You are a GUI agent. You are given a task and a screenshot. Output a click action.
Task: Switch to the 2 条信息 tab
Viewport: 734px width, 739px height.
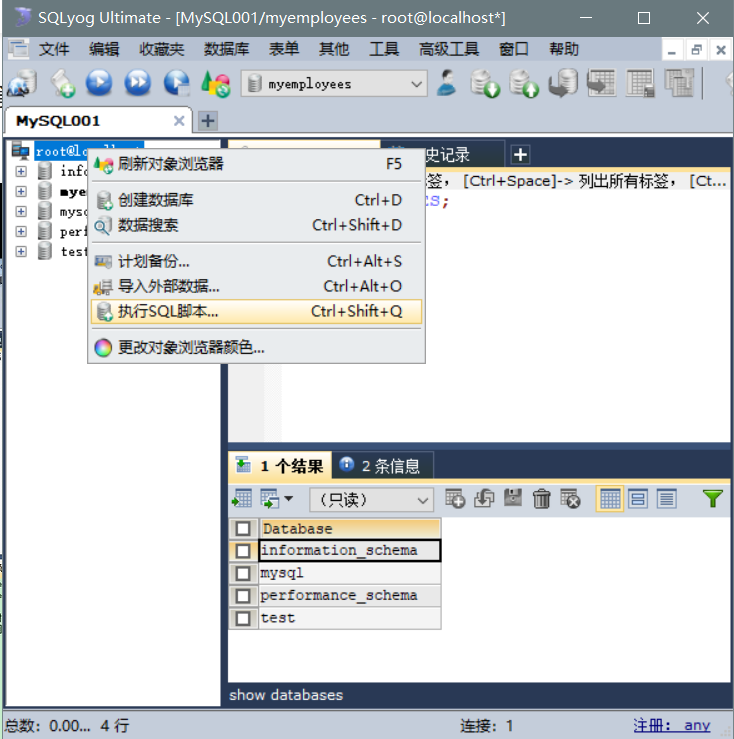click(383, 466)
